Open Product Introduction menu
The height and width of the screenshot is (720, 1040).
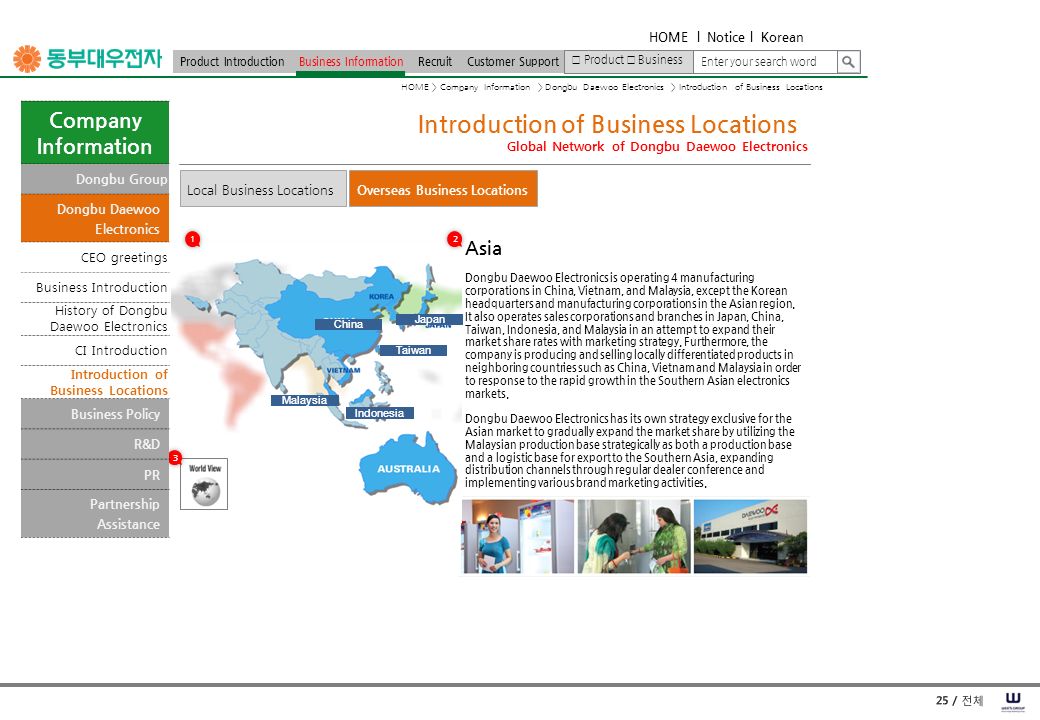click(x=231, y=62)
